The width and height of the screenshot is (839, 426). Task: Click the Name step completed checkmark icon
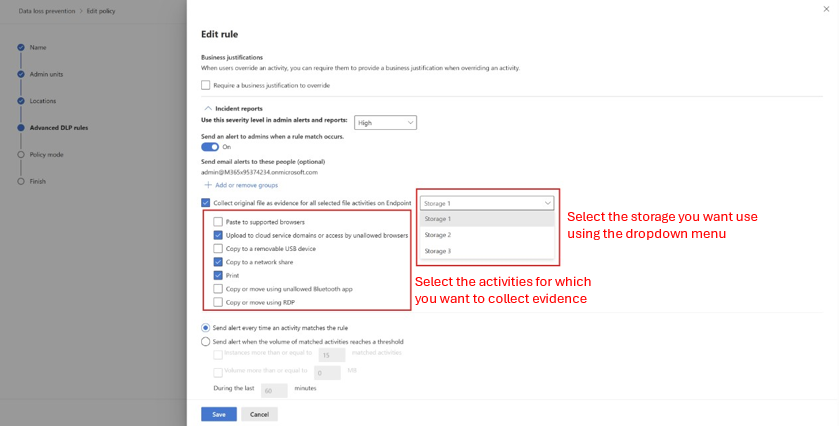pos(21,47)
